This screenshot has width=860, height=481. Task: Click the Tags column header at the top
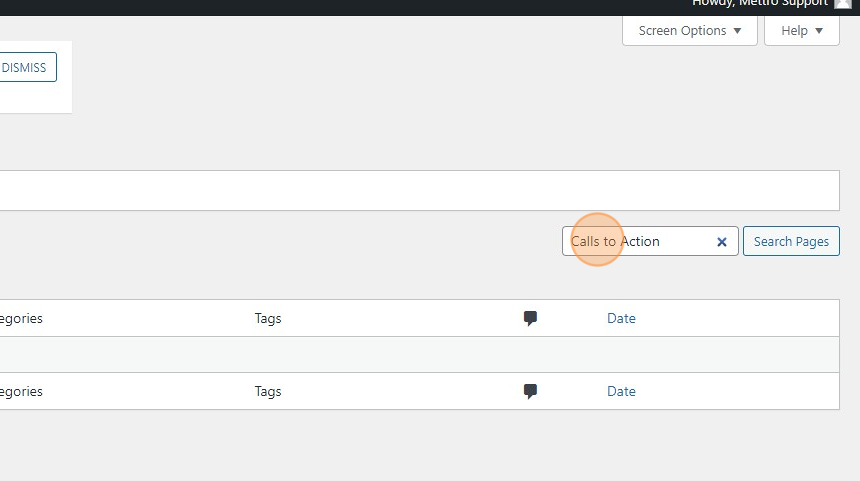[268, 319]
